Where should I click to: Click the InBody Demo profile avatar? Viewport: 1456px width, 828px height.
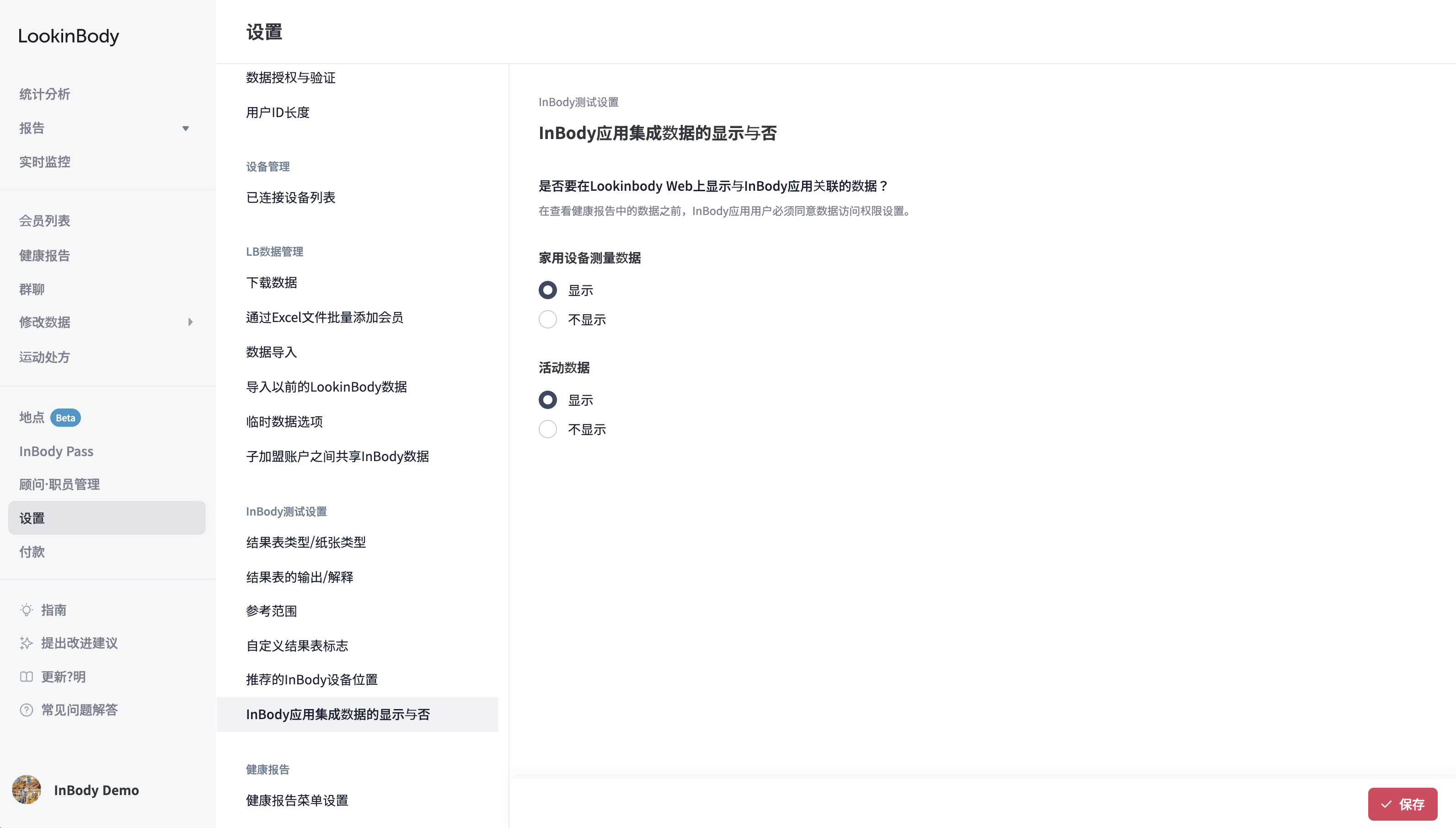point(26,790)
